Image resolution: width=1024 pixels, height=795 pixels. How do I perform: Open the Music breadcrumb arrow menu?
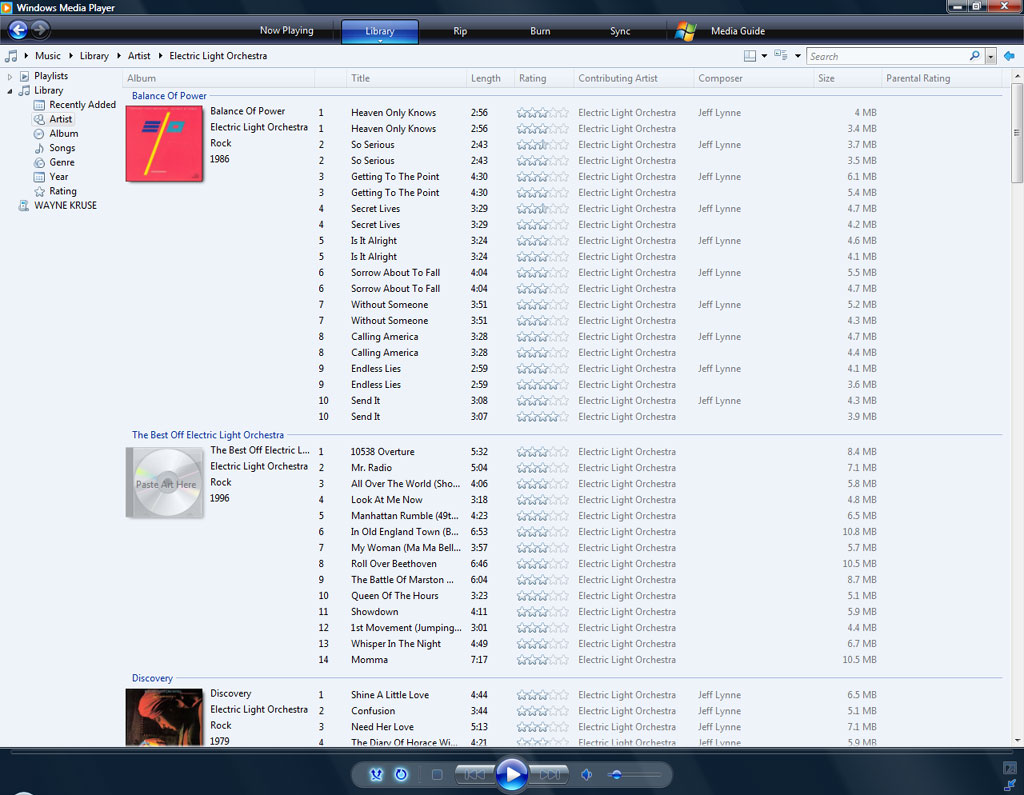point(26,56)
